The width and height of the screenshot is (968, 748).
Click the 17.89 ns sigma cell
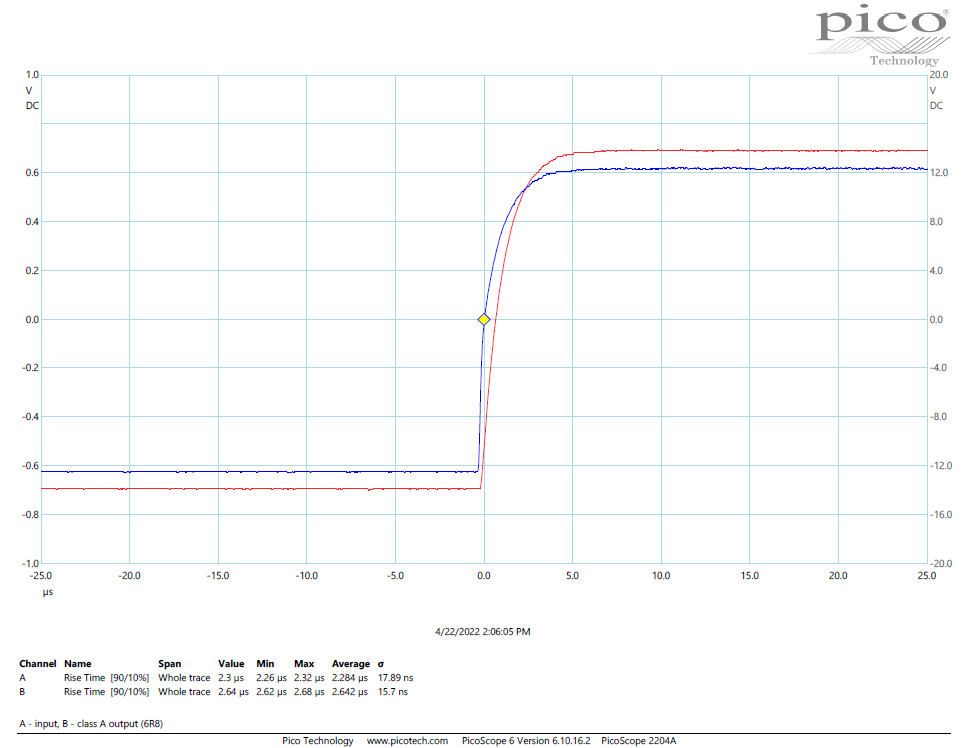coord(396,678)
